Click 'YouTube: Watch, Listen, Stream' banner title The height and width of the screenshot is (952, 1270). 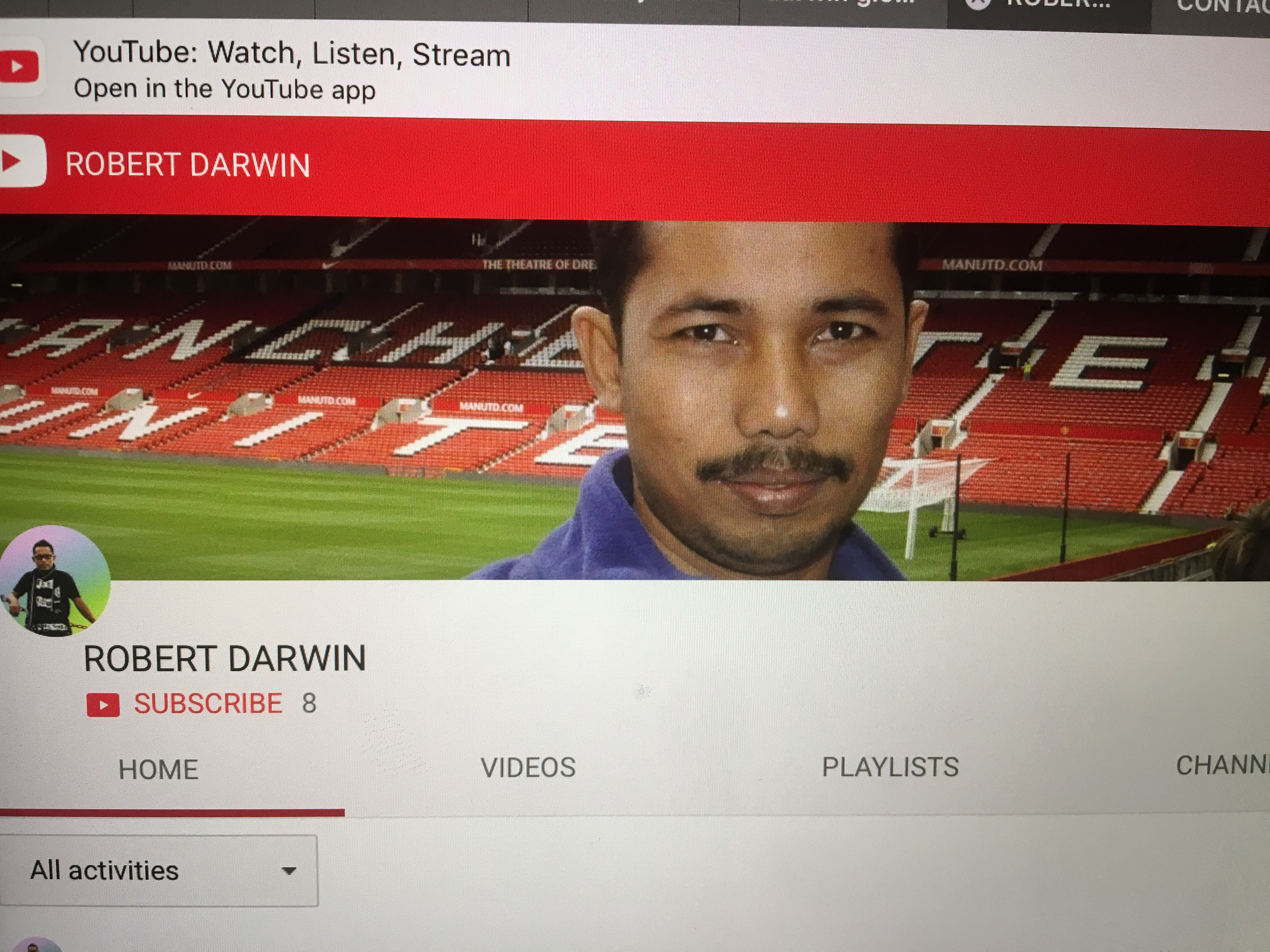coord(292,54)
